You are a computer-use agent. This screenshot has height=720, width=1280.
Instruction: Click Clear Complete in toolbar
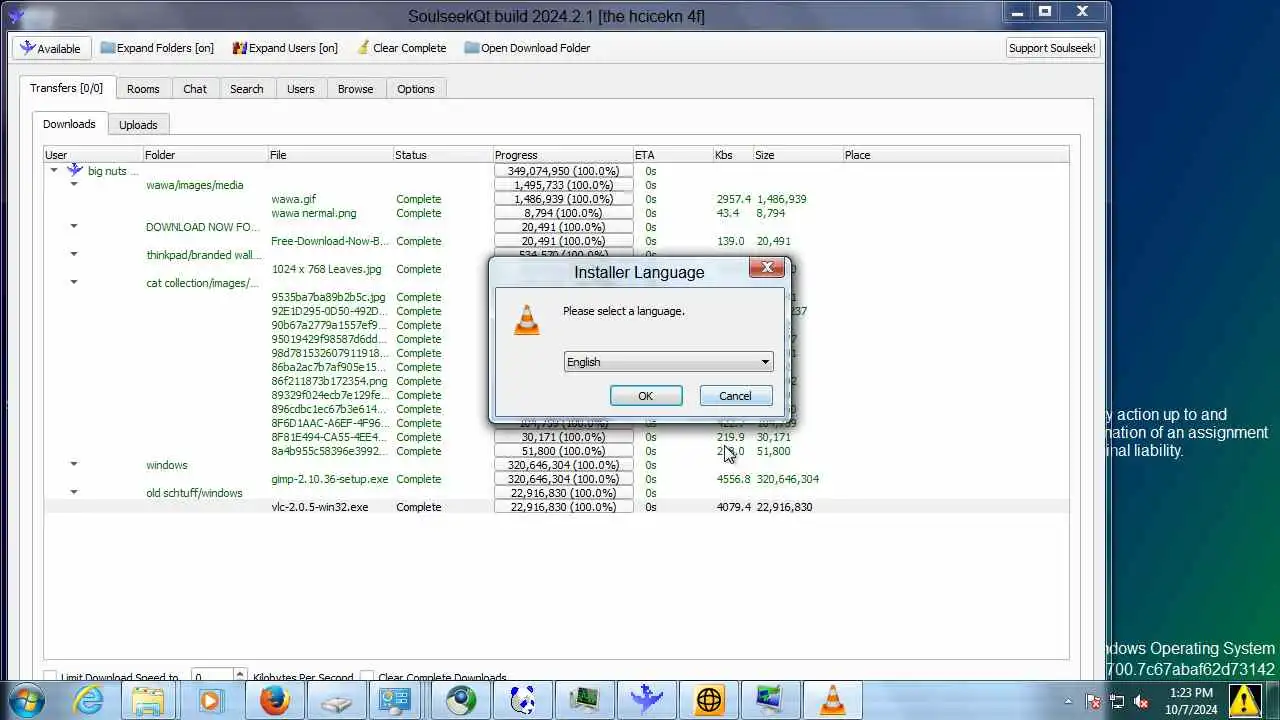point(401,48)
